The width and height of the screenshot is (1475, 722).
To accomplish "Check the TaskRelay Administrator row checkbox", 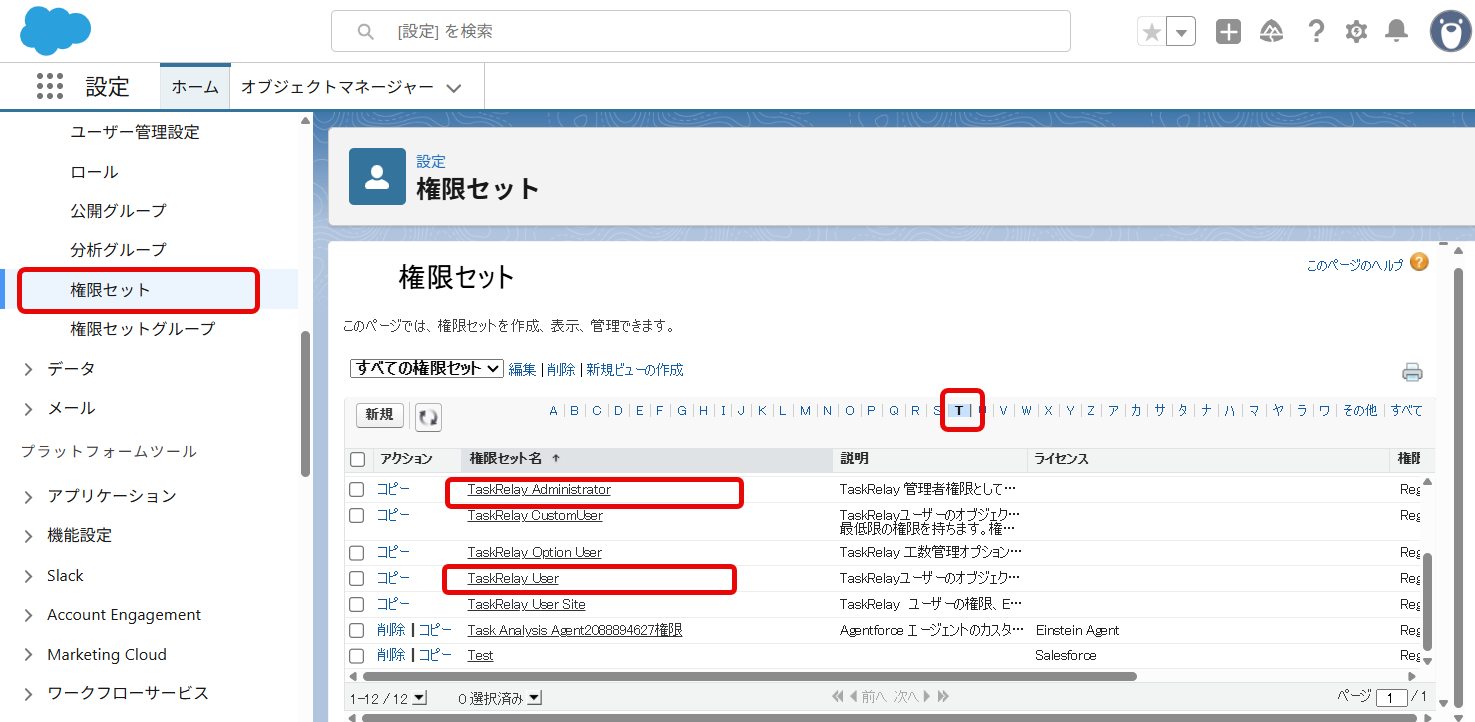I will 357,490.
